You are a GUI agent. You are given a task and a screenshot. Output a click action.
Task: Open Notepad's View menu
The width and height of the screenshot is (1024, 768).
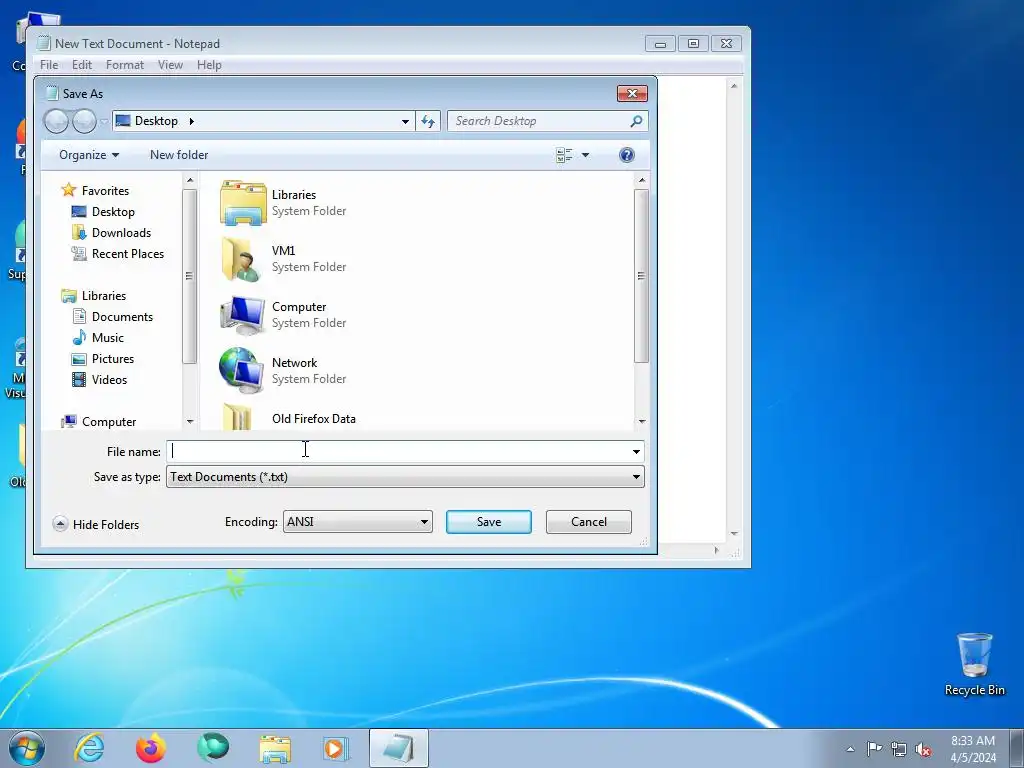pyautogui.click(x=170, y=65)
